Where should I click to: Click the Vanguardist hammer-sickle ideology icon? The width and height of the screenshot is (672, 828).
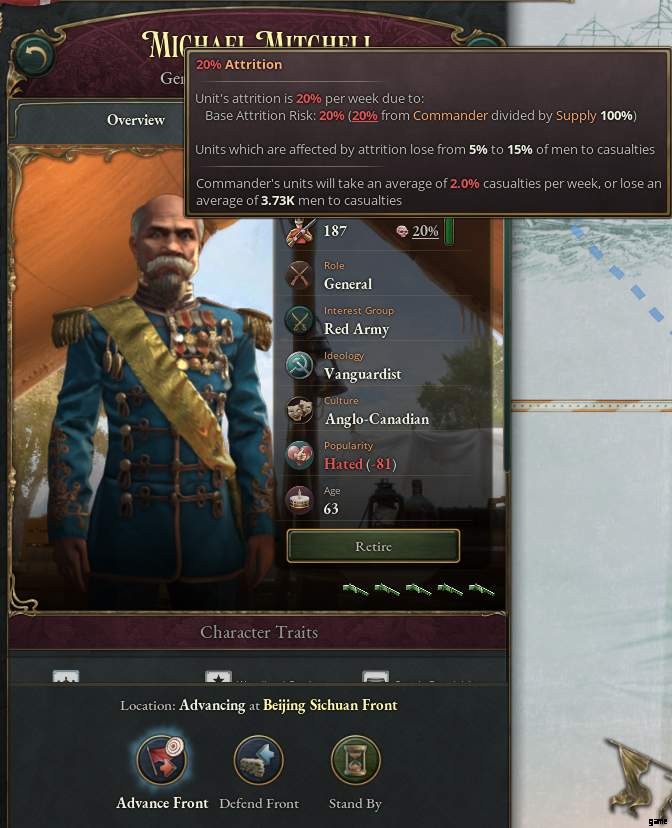click(x=299, y=365)
